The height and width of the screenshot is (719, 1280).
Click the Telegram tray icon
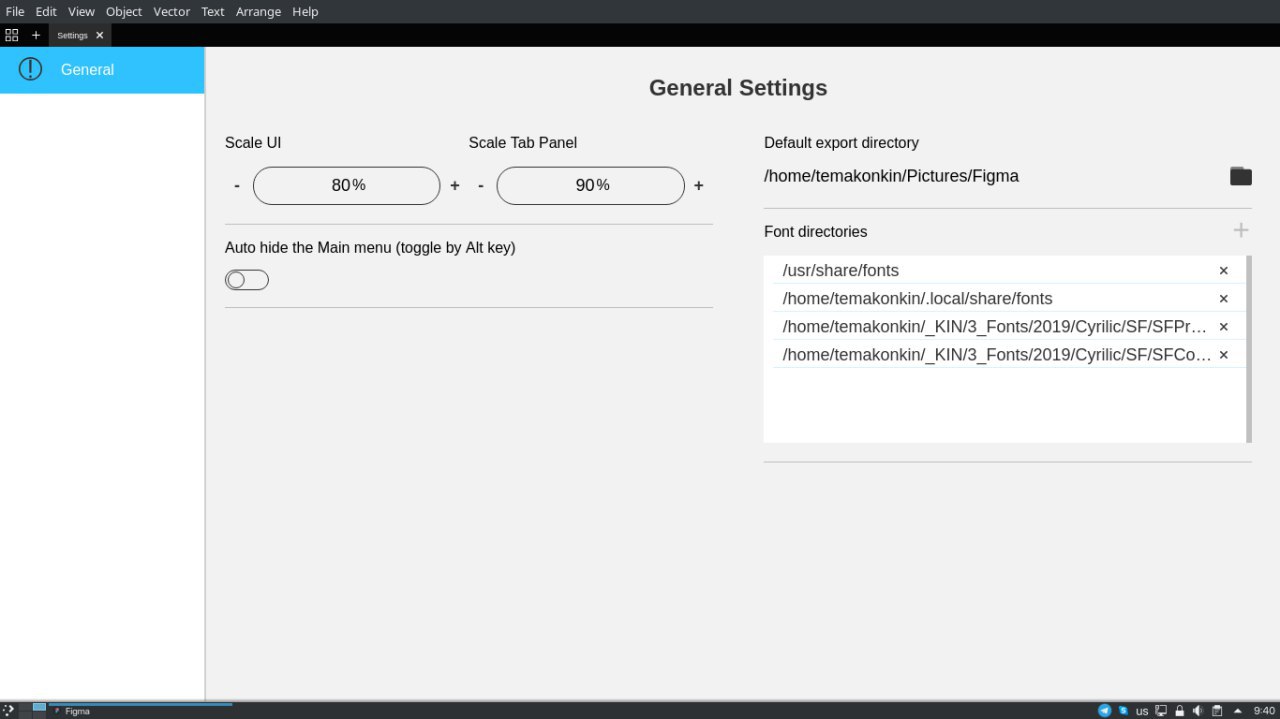pyautogui.click(x=1104, y=711)
